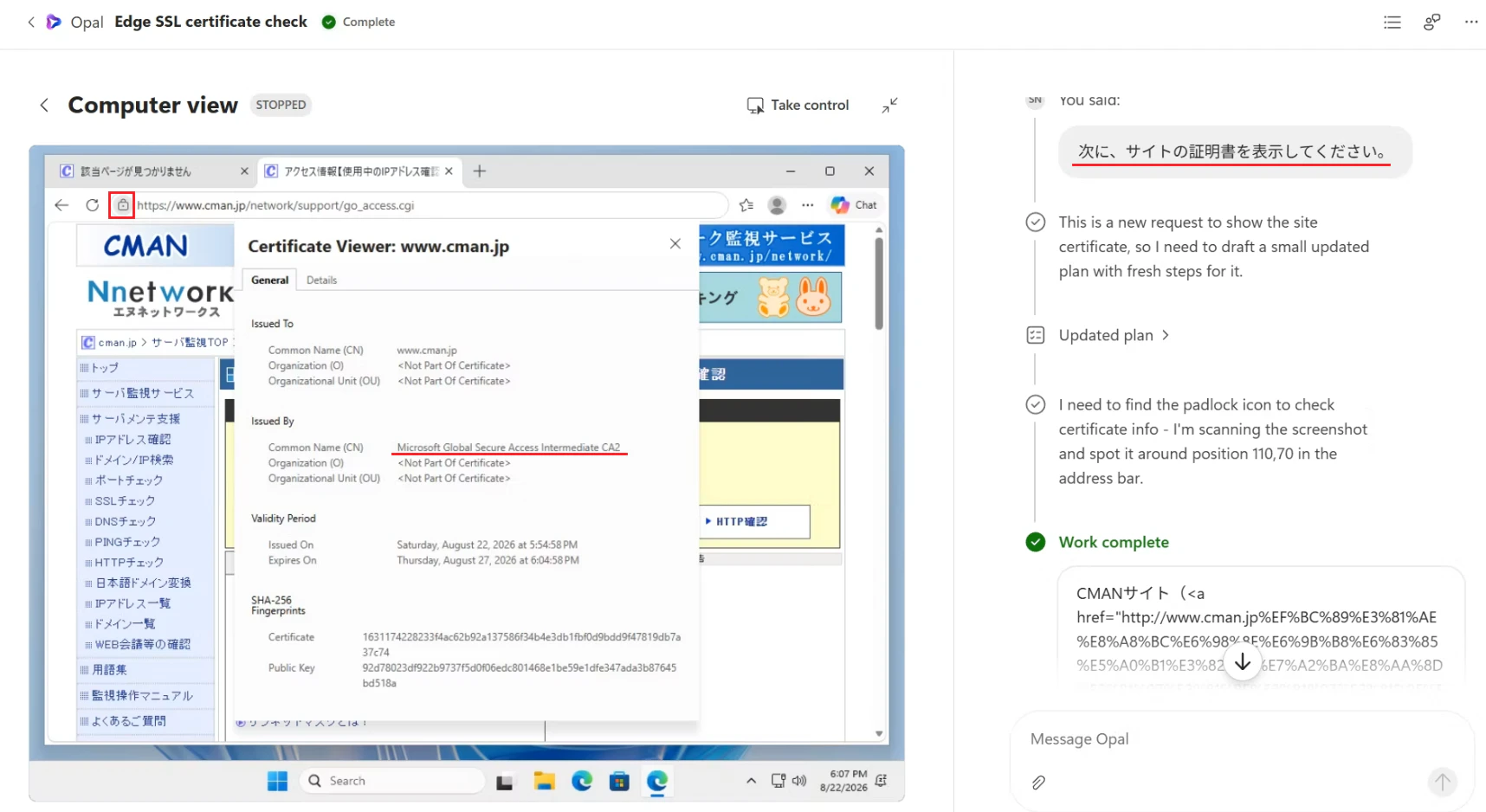
Task: Add page to favorites star icon
Action: pyautogui.click(x=746, y=205)
